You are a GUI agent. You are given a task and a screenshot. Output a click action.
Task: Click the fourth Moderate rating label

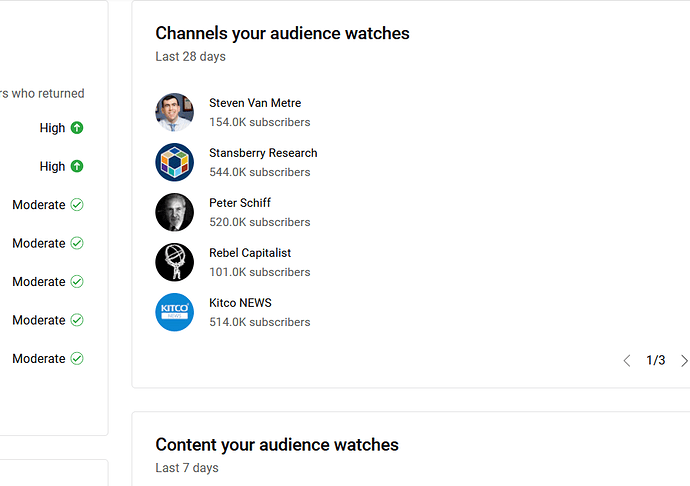coord(39,320)
